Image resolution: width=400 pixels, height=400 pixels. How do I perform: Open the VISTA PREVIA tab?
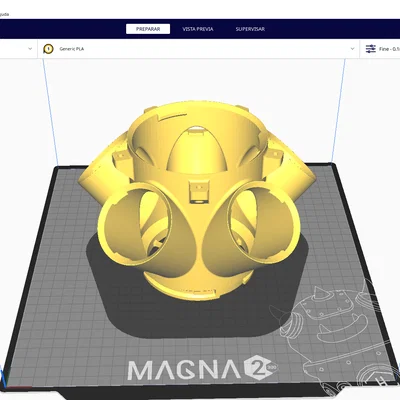pos(198,29)
